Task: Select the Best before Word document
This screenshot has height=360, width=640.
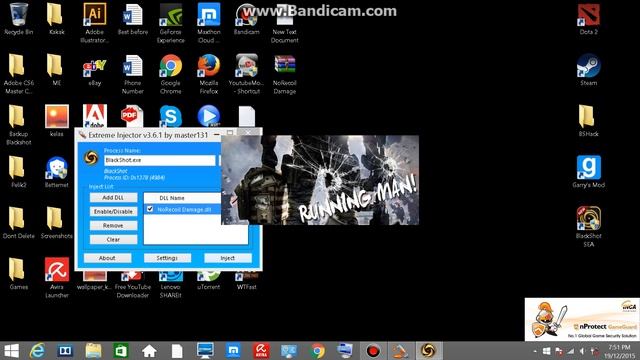Action: point(133,19)
